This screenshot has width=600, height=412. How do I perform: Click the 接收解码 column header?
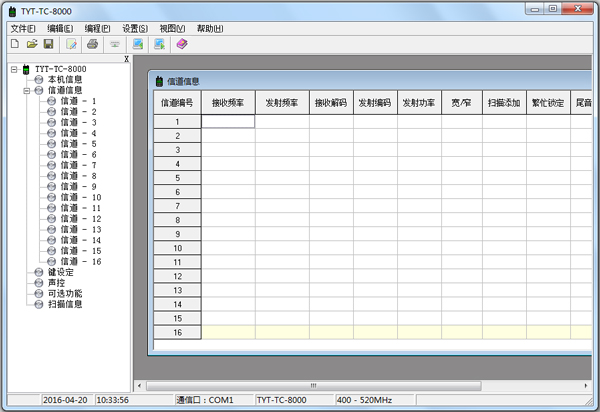[x=331, y=103]
